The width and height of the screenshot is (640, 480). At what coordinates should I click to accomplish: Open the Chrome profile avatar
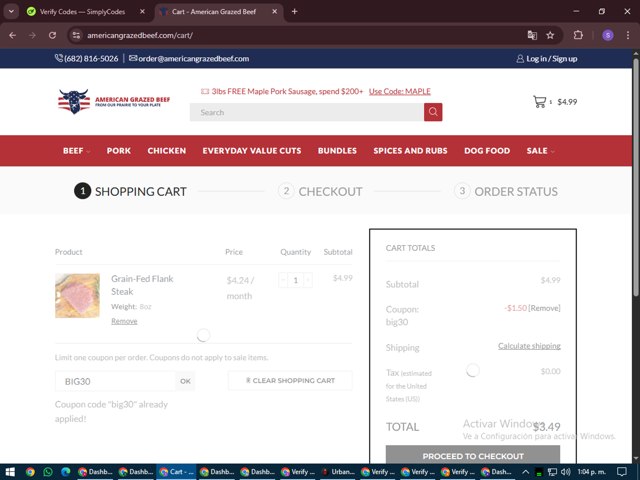608,36
